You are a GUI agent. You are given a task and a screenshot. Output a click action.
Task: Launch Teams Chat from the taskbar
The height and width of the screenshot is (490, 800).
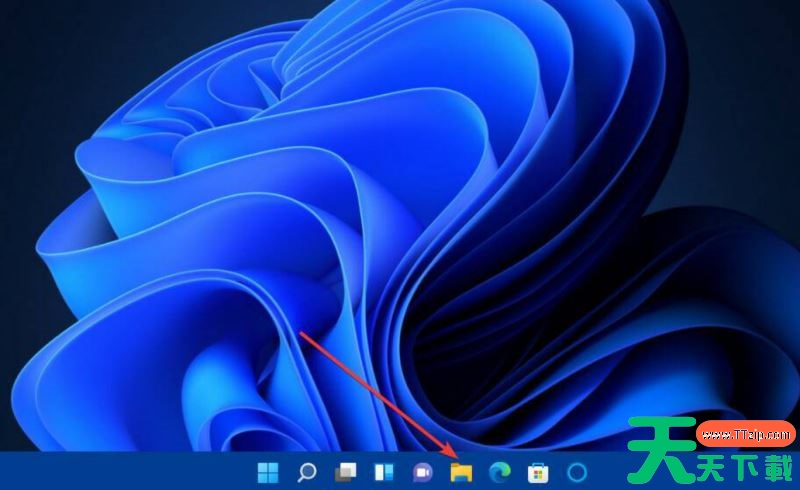[x=422, y=473]
